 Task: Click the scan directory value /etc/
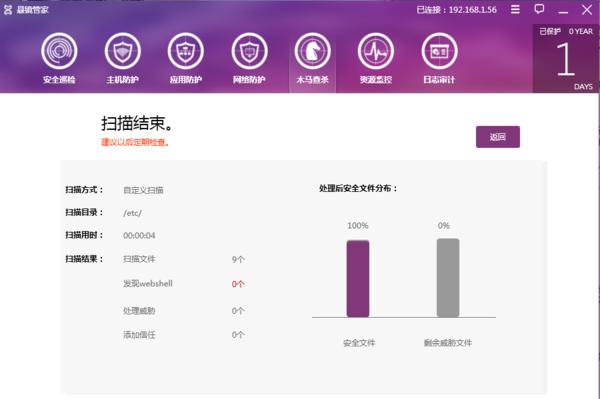[132, 213]
